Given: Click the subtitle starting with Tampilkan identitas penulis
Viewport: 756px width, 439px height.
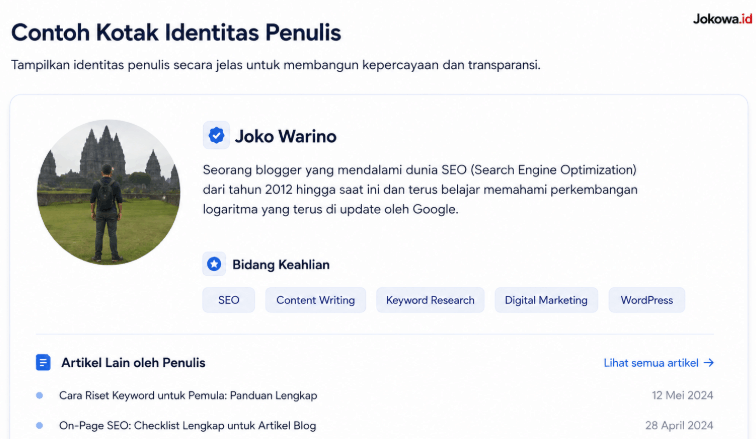Looking at the screenshot, I should click(276, 65).
